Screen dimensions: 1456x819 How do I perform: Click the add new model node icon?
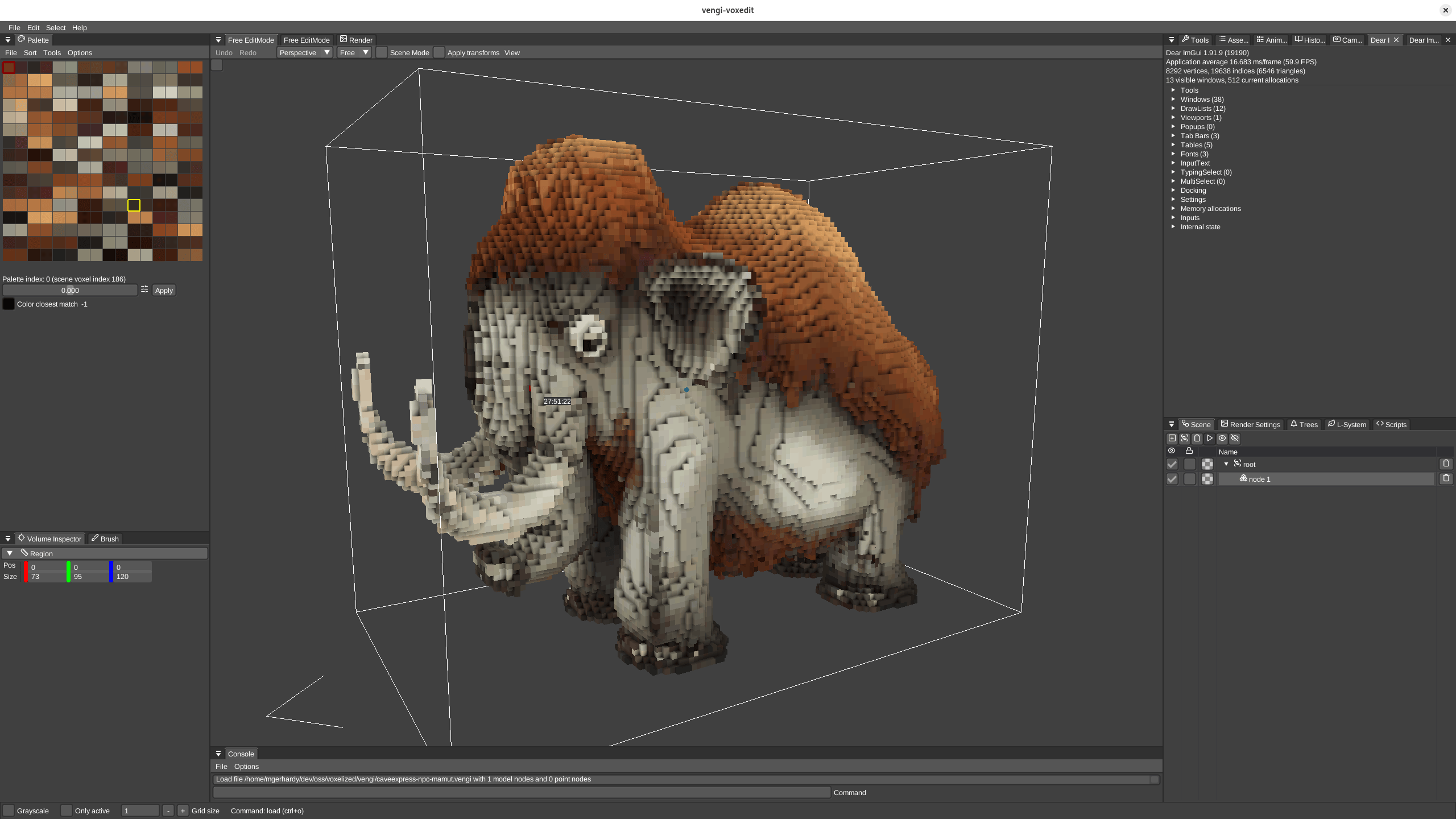[x=1172, y=439]
